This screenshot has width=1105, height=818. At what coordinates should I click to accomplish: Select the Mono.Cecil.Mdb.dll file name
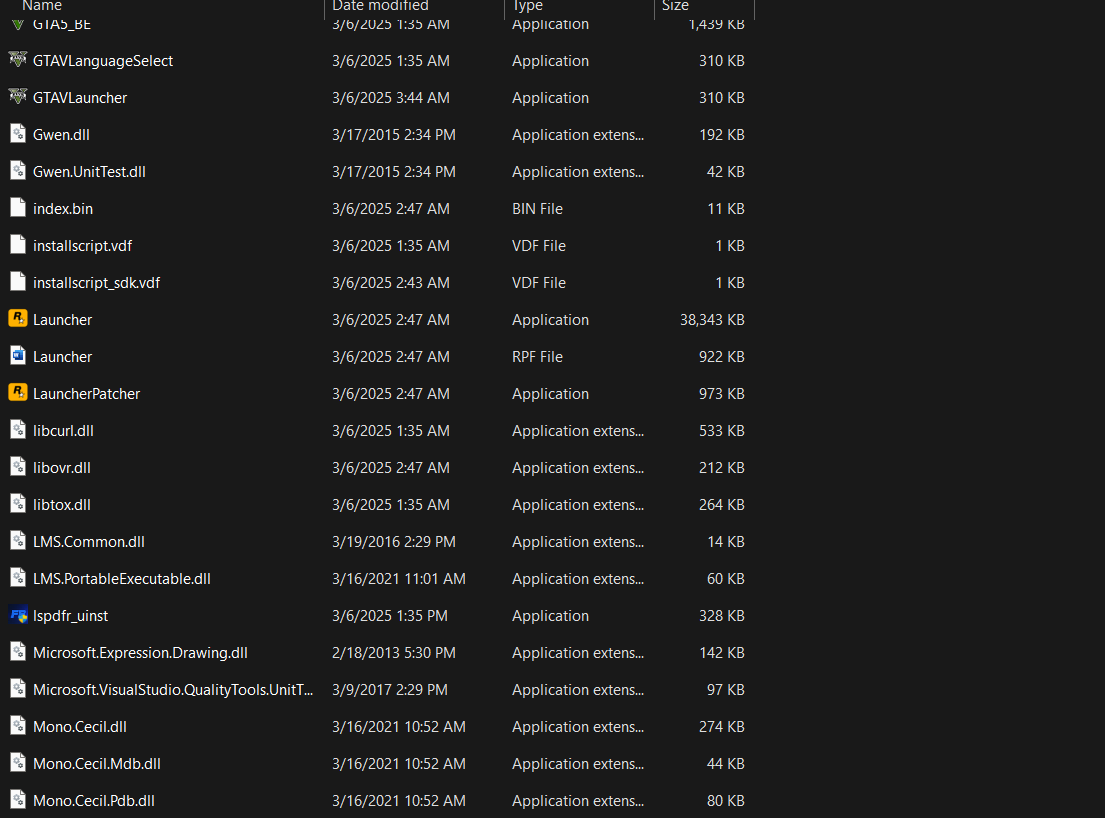(97, 764)
